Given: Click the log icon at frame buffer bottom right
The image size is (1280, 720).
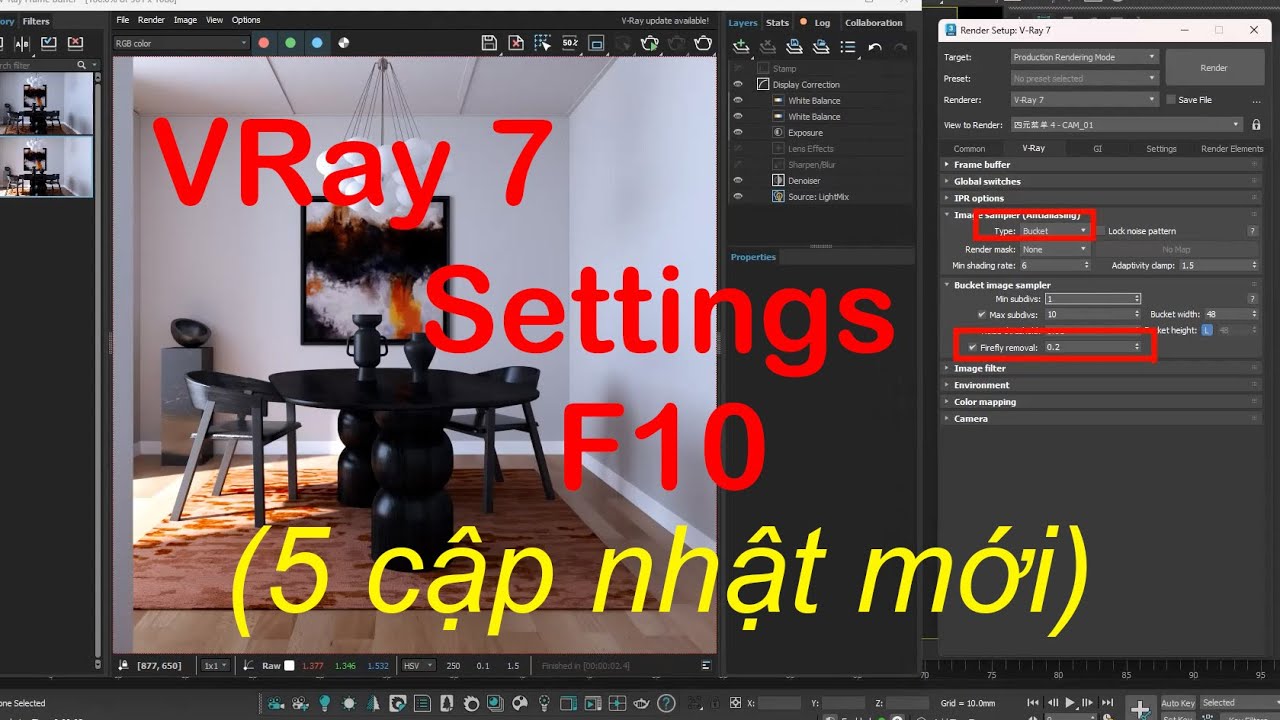Looking at the screenshot, I should [706, 665].
